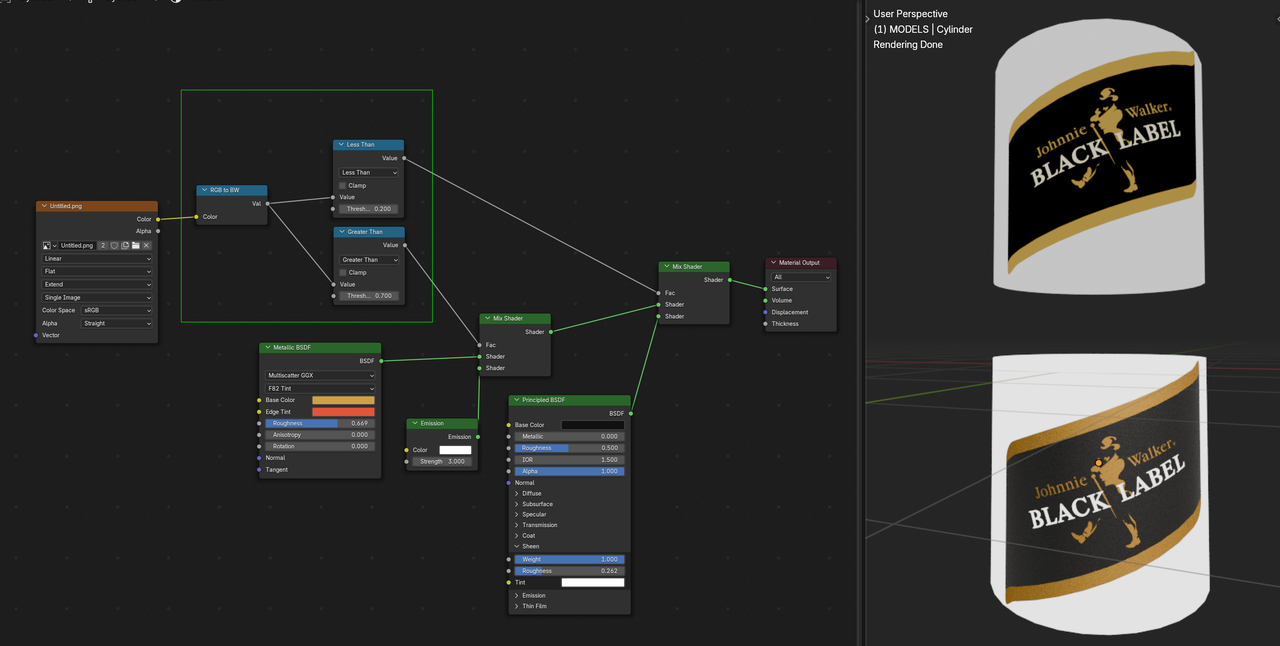Click the Untitled.png image name field

77,245
